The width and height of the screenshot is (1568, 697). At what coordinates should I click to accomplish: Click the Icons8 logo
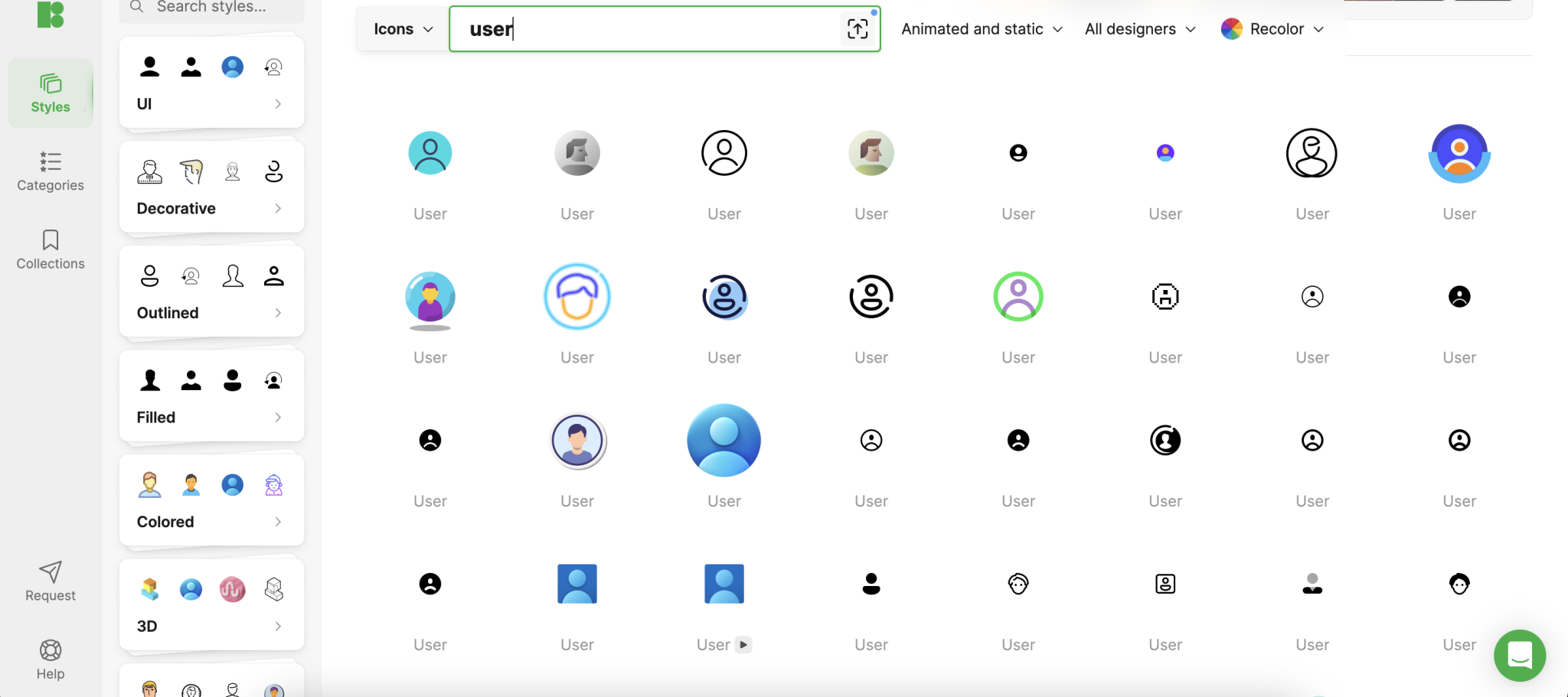pos(50,15)
